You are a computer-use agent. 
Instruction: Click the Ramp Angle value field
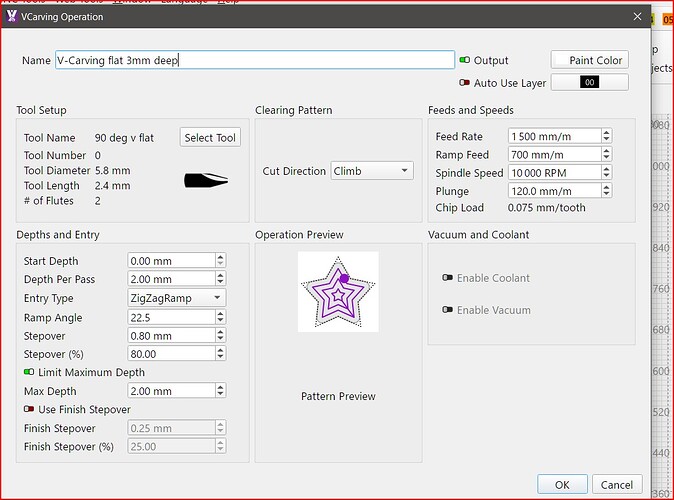(x=172, y=317)
